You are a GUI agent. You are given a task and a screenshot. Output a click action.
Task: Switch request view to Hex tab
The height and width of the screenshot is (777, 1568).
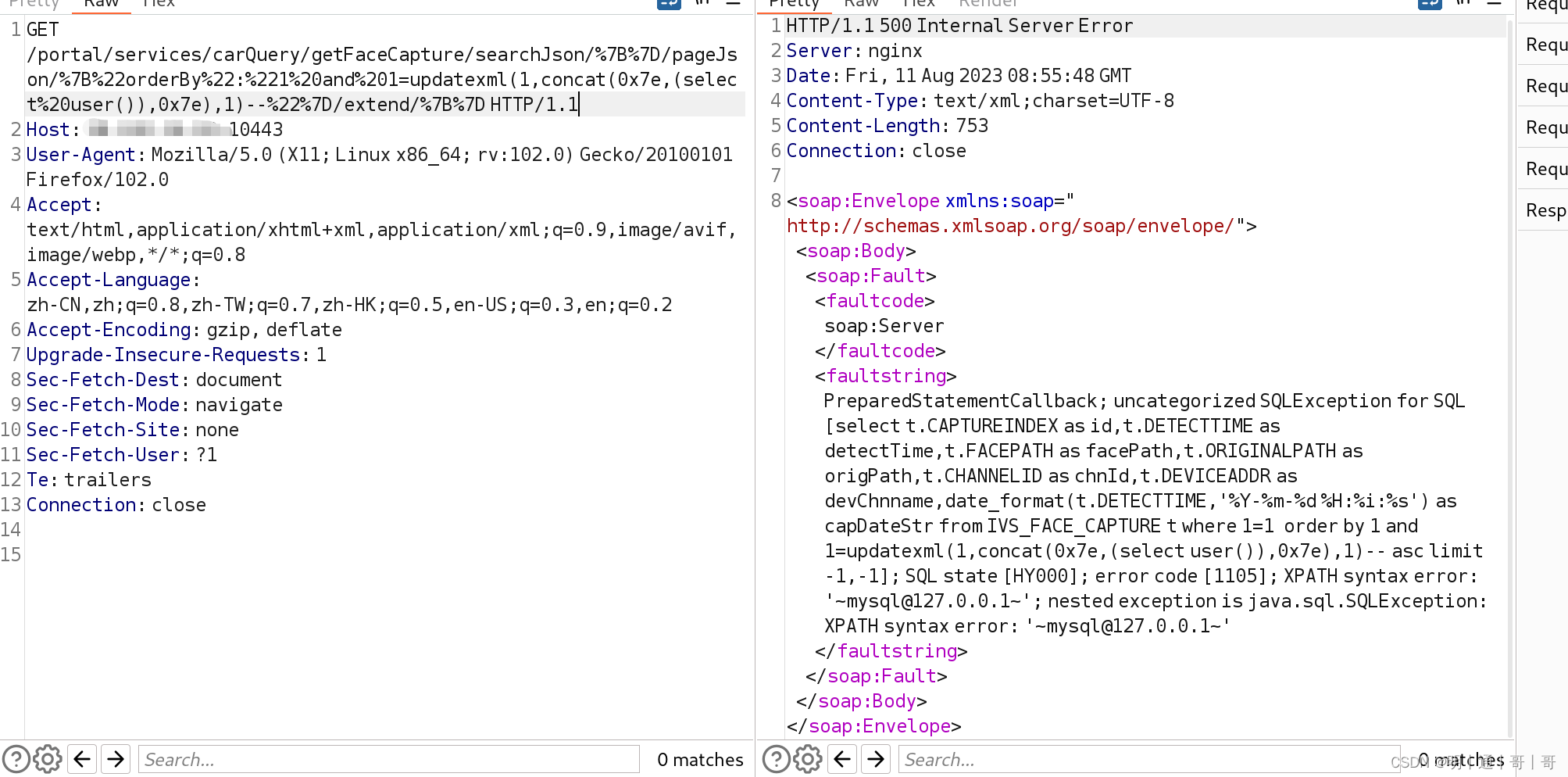pyautogui.click(x=159, y=4)
